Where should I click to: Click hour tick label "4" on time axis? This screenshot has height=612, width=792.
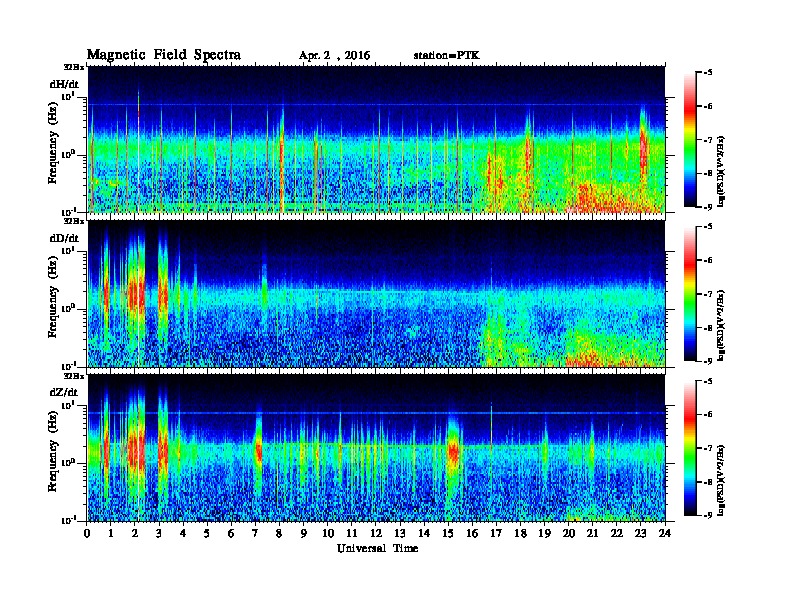[183, 533]
